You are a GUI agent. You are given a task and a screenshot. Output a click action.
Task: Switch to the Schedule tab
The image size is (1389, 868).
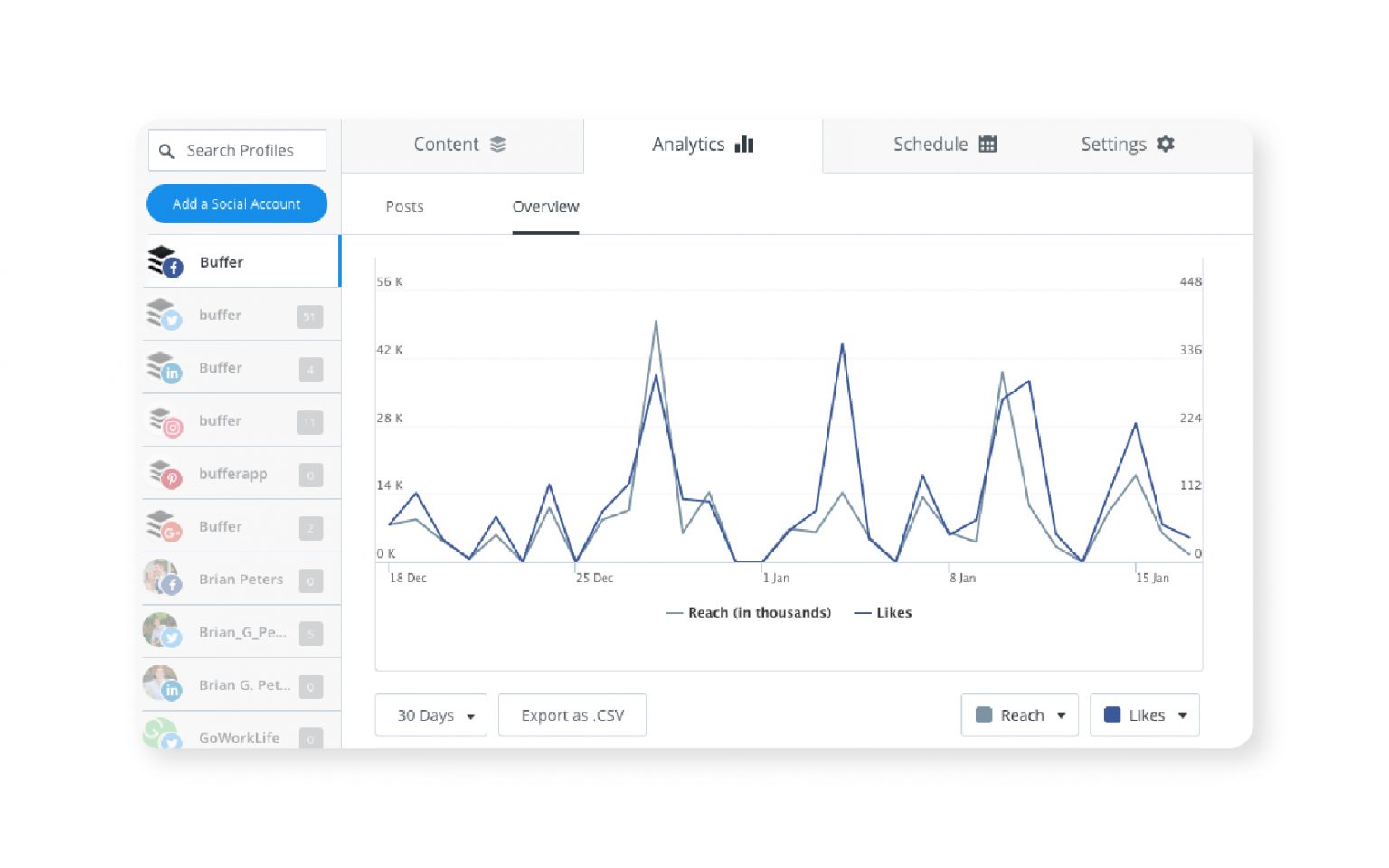click(944, 145)
